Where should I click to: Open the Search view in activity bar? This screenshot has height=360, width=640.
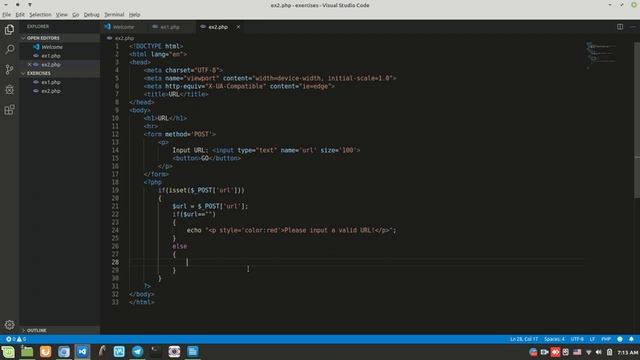(9, 49)
